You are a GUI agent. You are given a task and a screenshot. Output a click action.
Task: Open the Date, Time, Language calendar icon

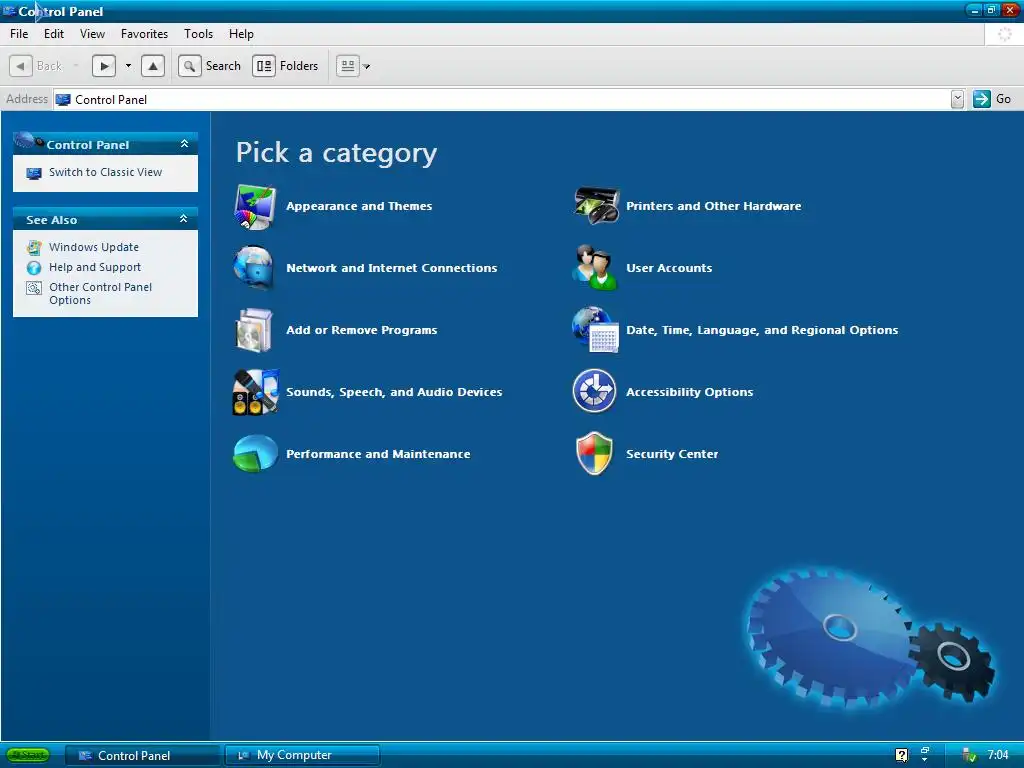tap(595, 330)
